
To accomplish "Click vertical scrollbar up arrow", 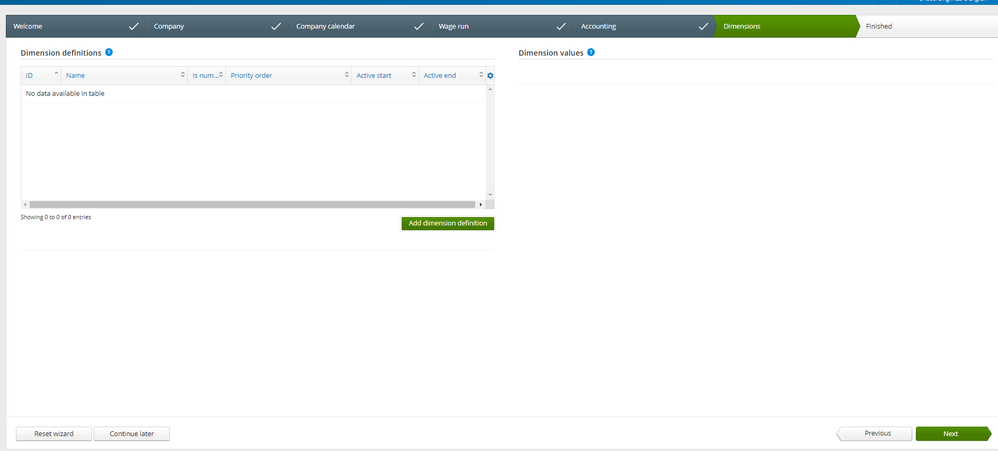I will click(490, 89).
